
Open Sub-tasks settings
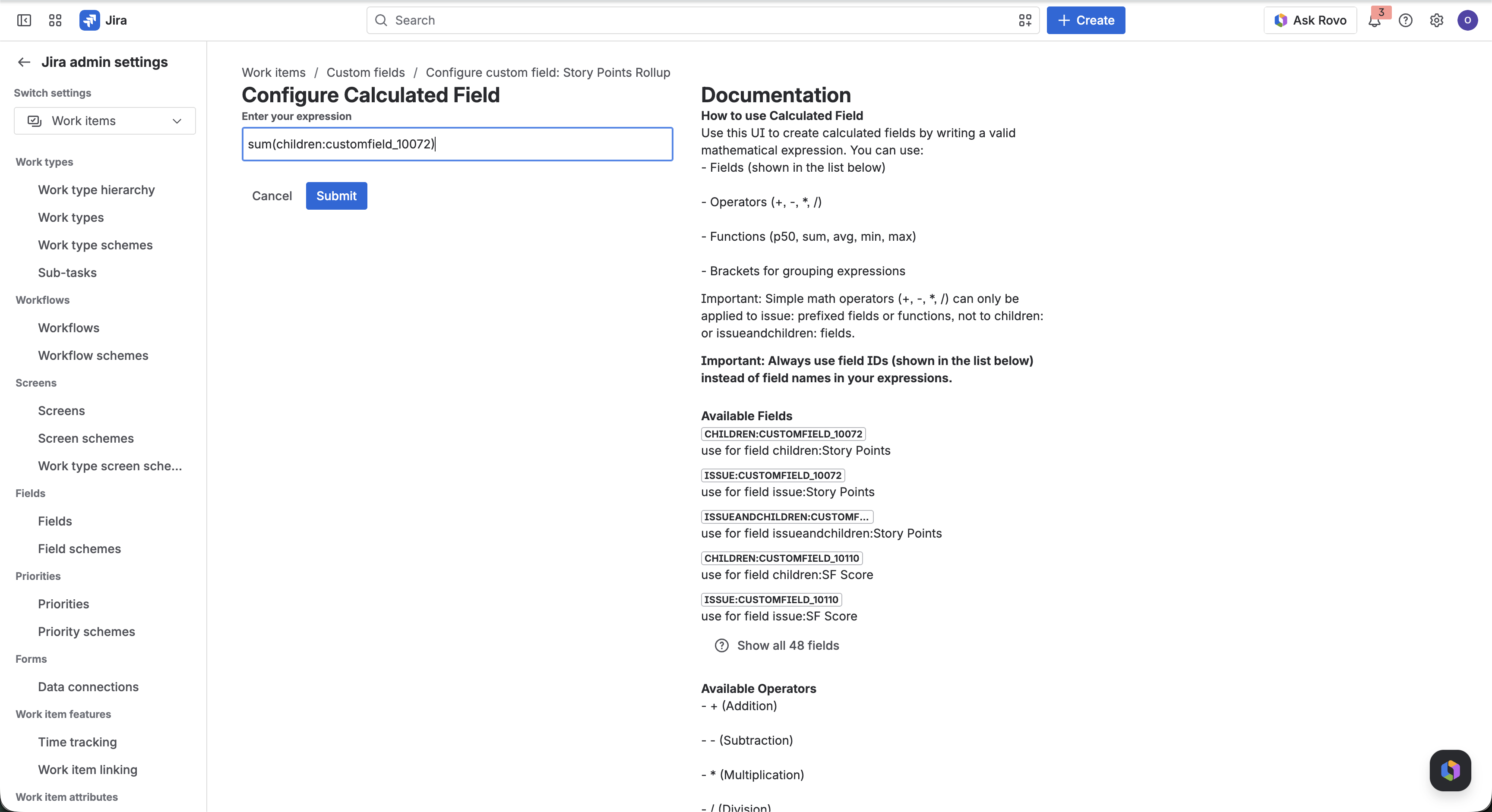pyautogui.click(x=67, y=273)
